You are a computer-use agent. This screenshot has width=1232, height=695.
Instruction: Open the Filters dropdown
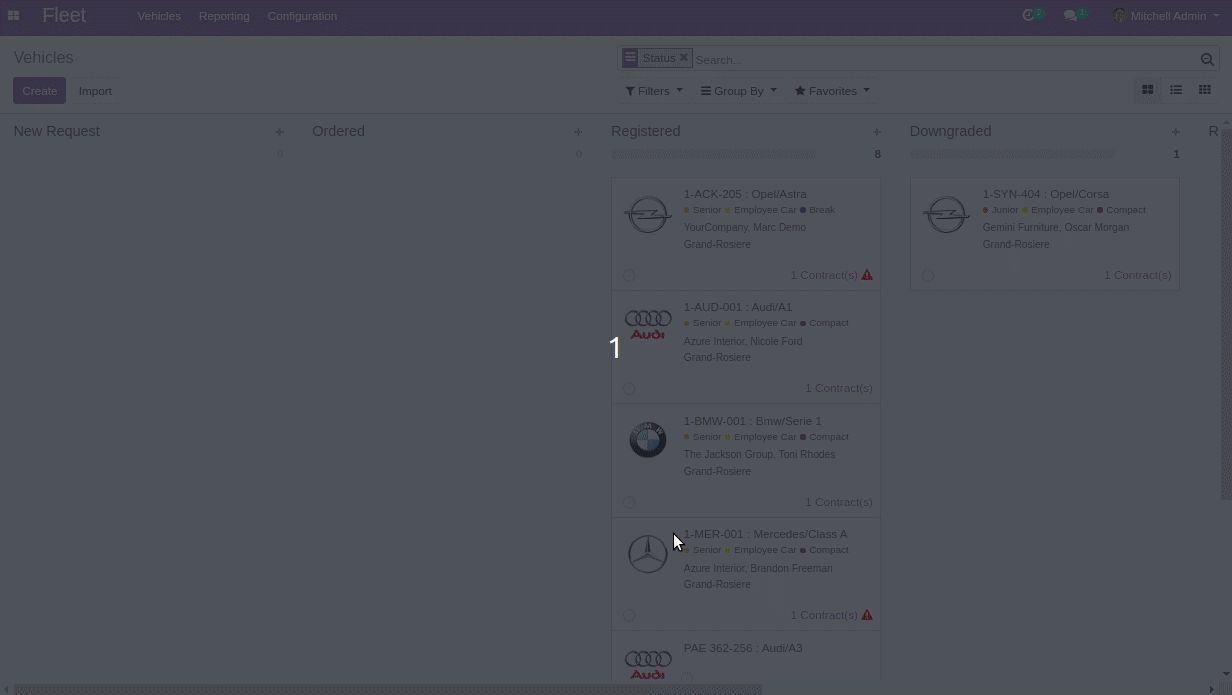click(654, 91)
